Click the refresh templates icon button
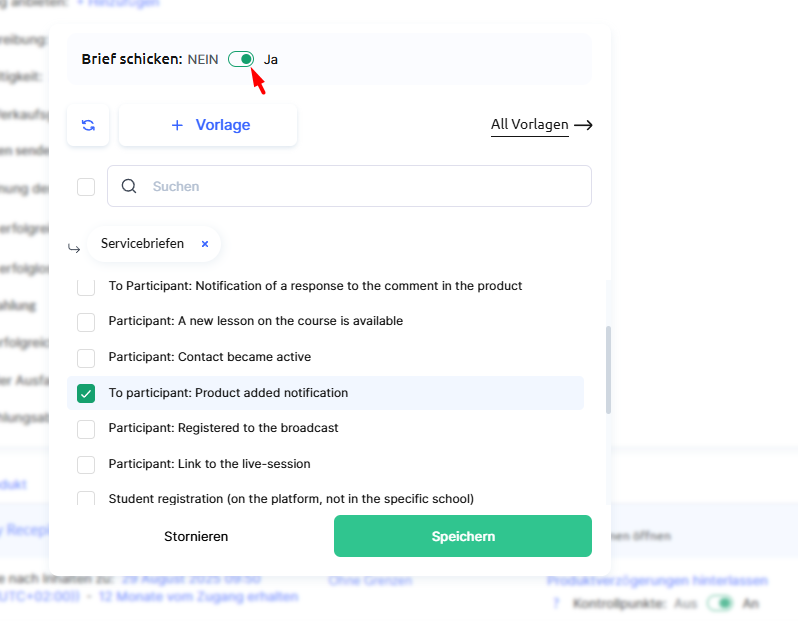Image resolution: width=798 pixels, height=621 pixels. (88, 125)
